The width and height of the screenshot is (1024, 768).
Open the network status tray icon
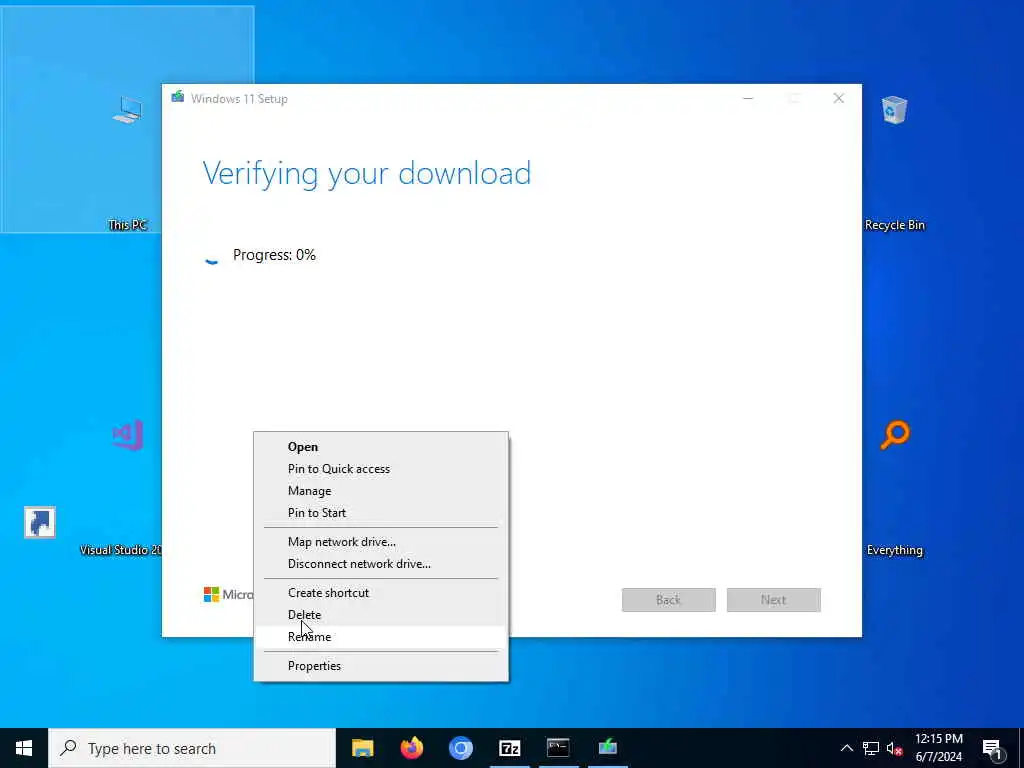(871, 748)
